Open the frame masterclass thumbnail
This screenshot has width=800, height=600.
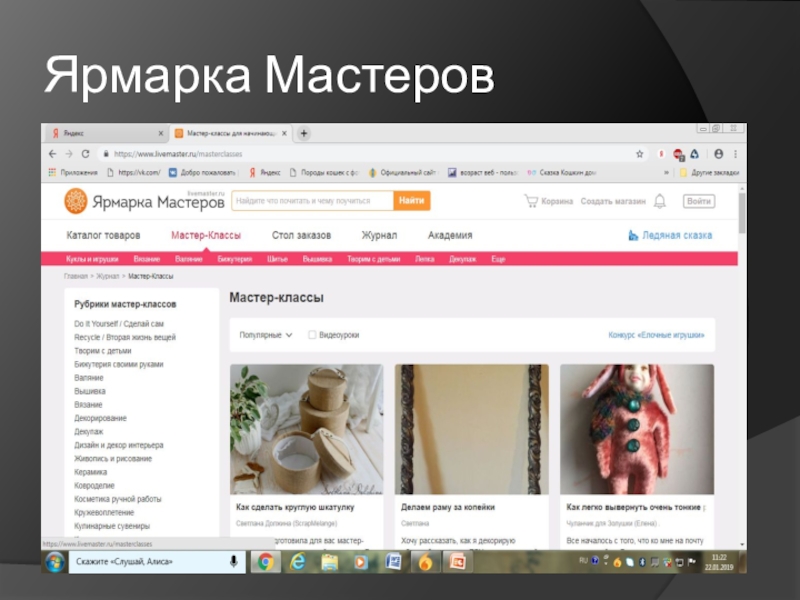[x=471, y=429]
